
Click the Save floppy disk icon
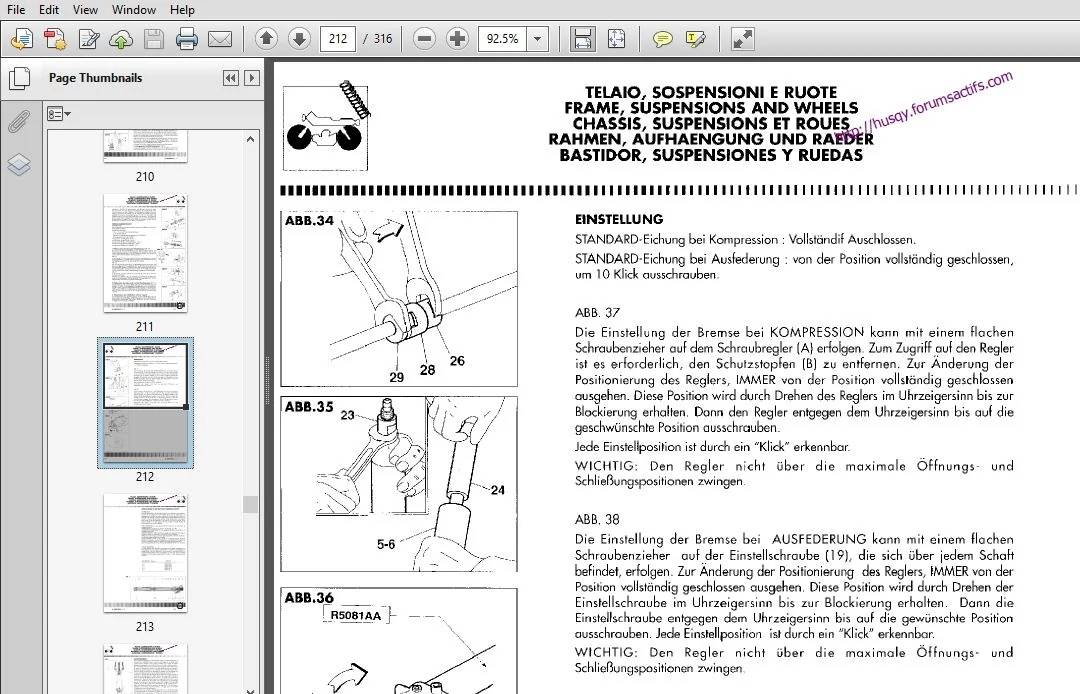tap(154, 39)
